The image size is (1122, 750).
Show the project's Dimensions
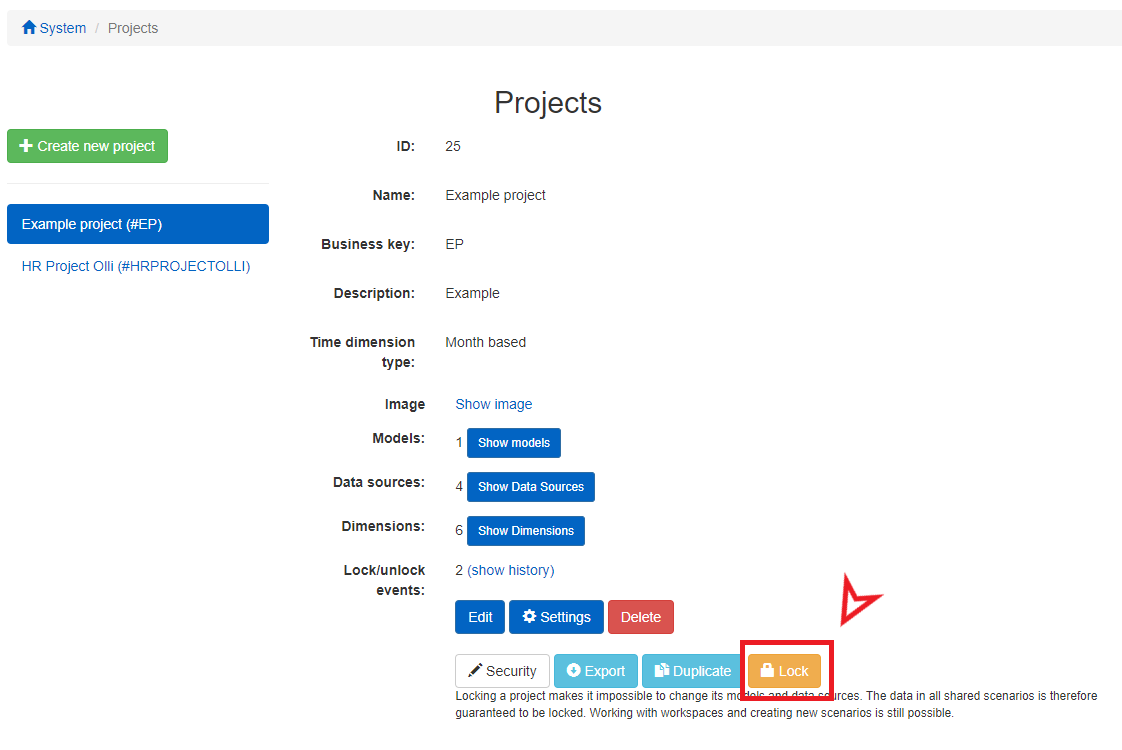525,530
